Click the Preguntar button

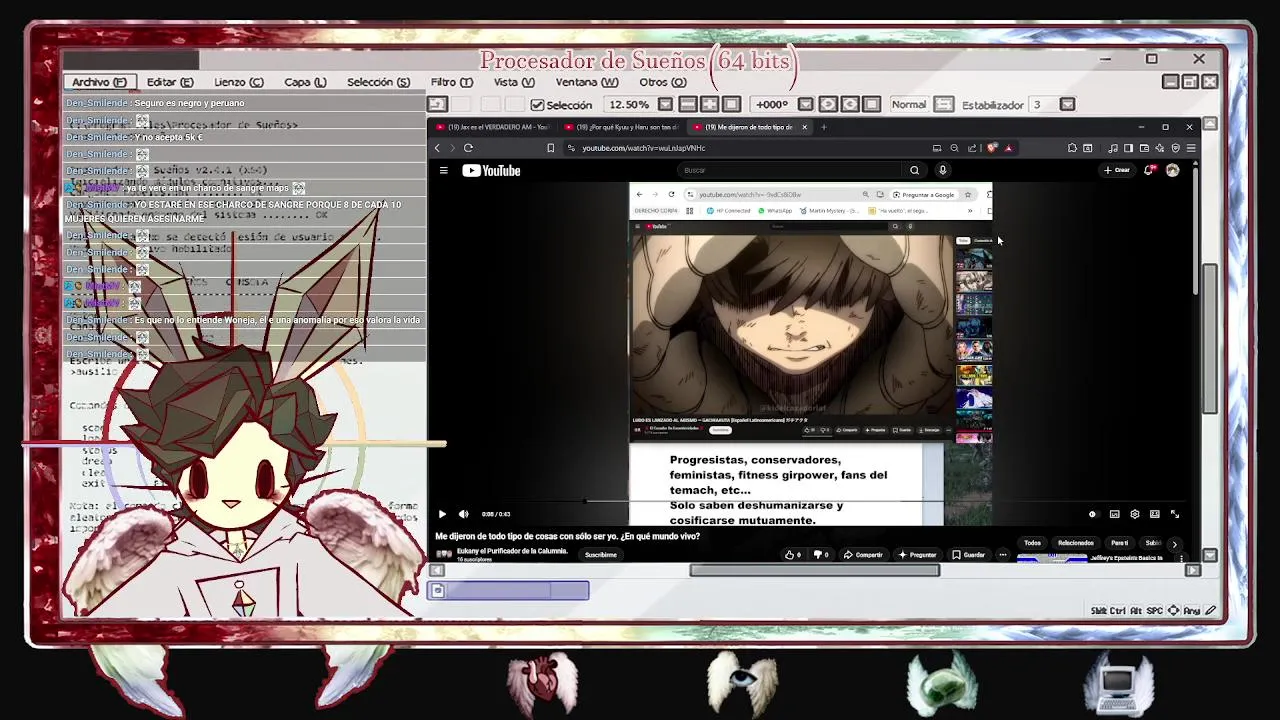(x=917, y=555)
